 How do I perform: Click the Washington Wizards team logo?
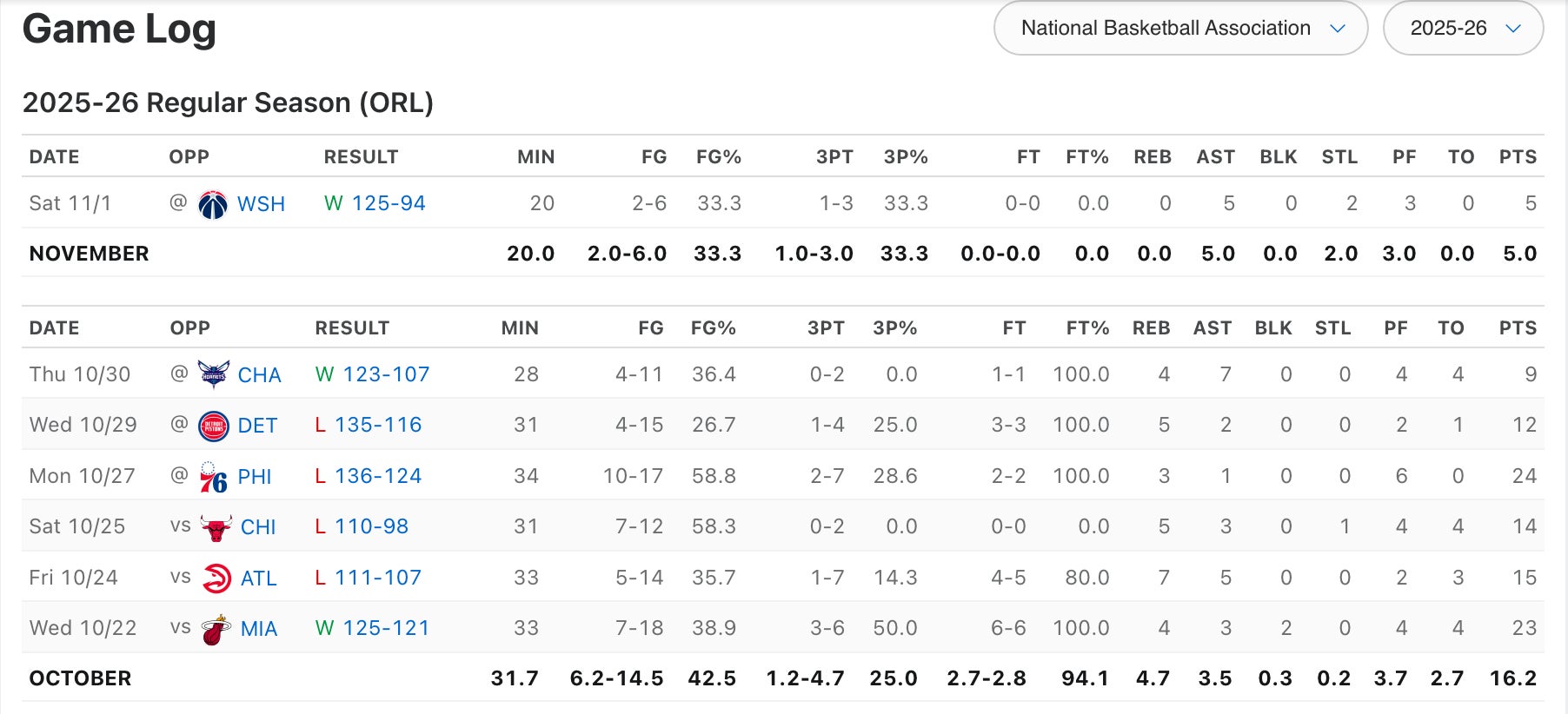213,204
